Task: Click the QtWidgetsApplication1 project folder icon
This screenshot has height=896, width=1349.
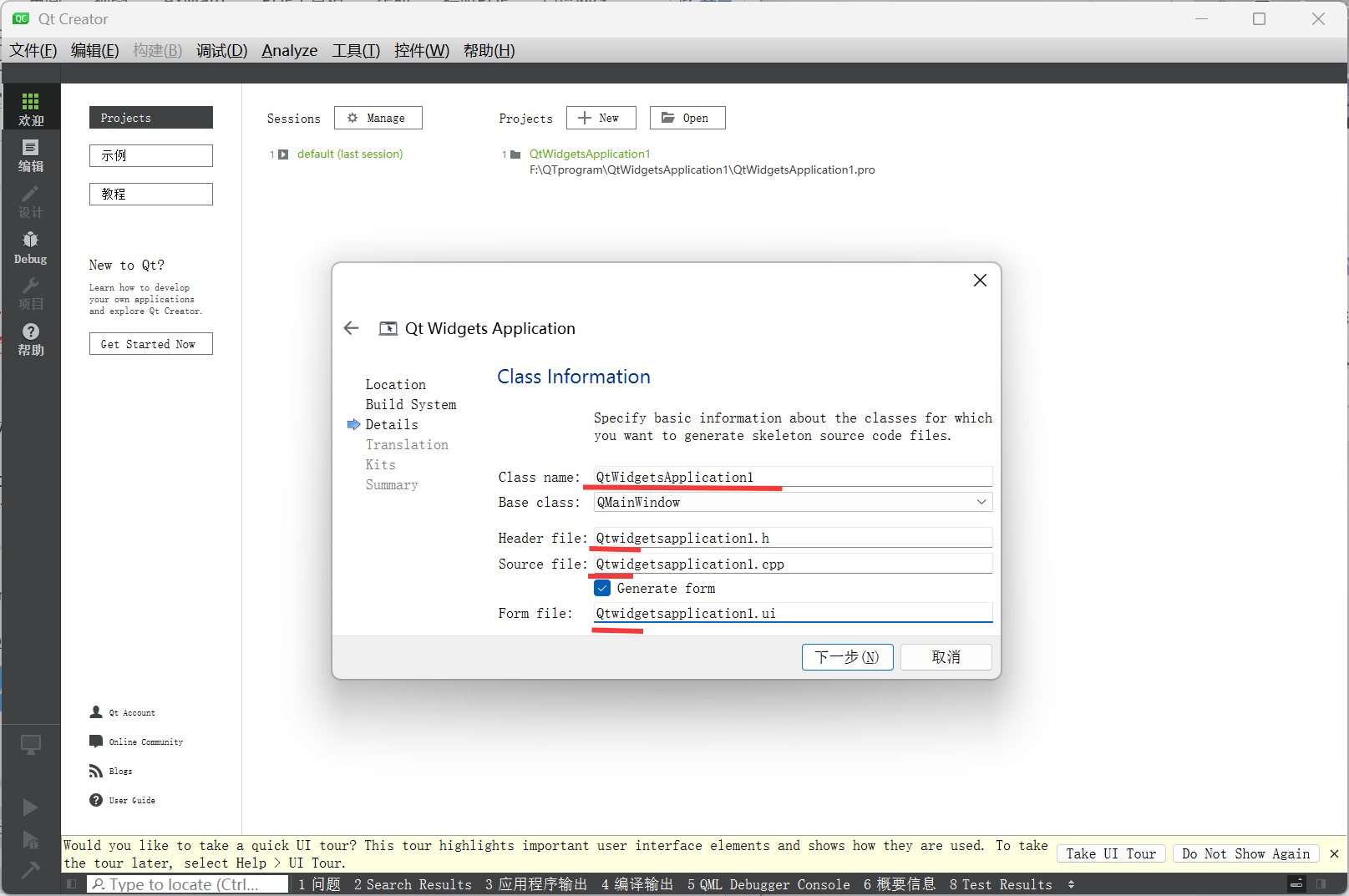Action: pyautogui.click(x=515, y=154)
